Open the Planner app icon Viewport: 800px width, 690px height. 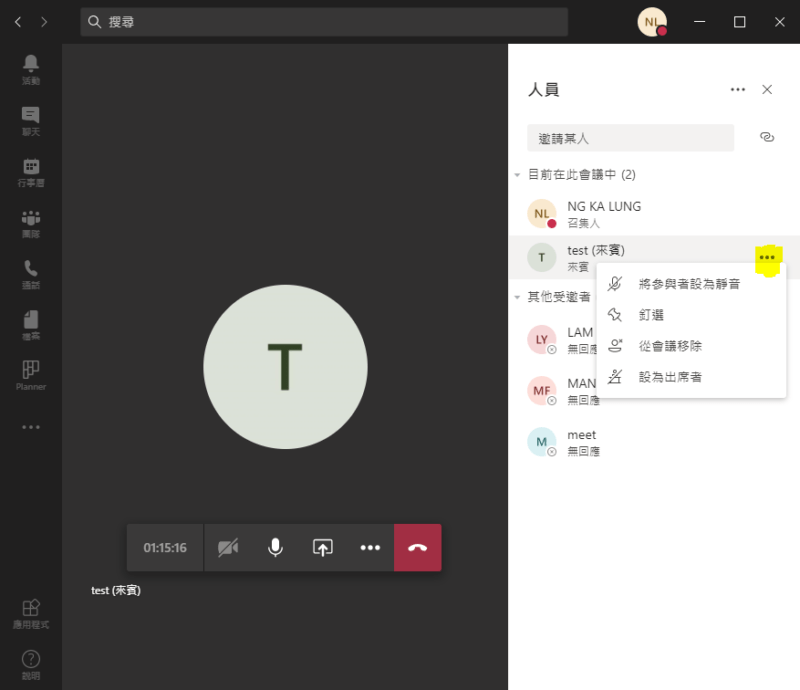30,374
